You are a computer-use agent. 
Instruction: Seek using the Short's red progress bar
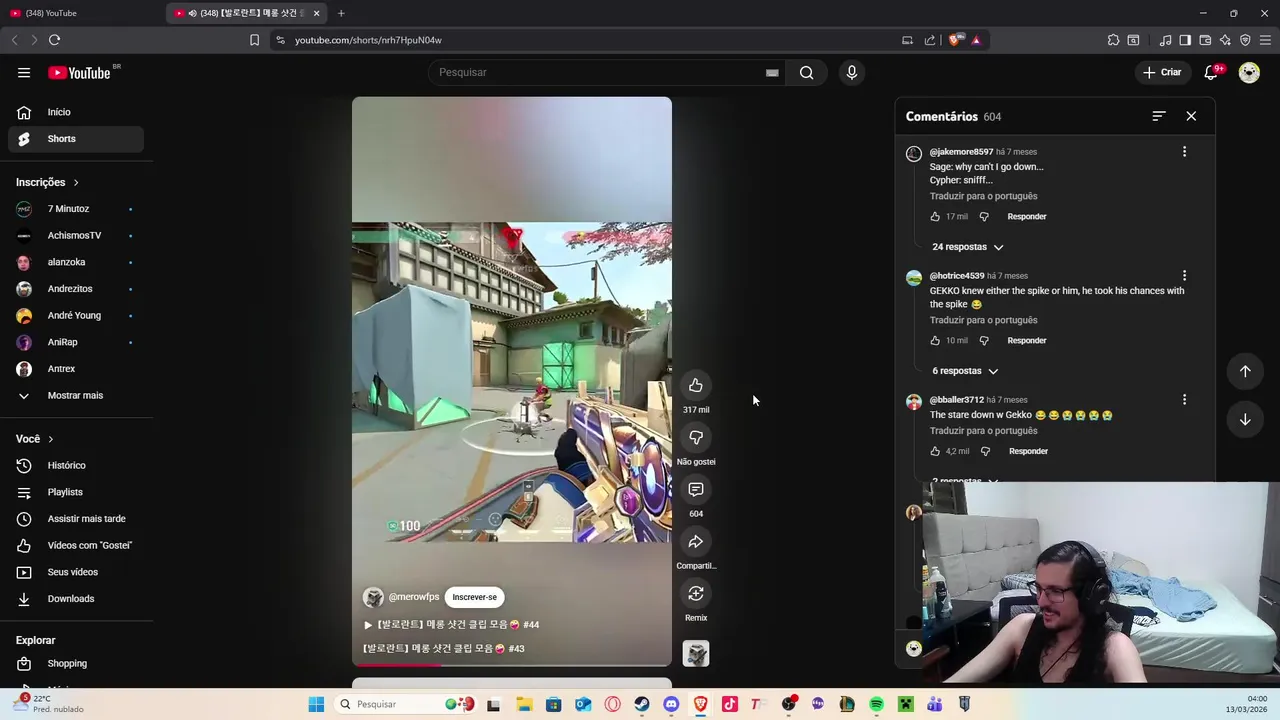point(511,663)
